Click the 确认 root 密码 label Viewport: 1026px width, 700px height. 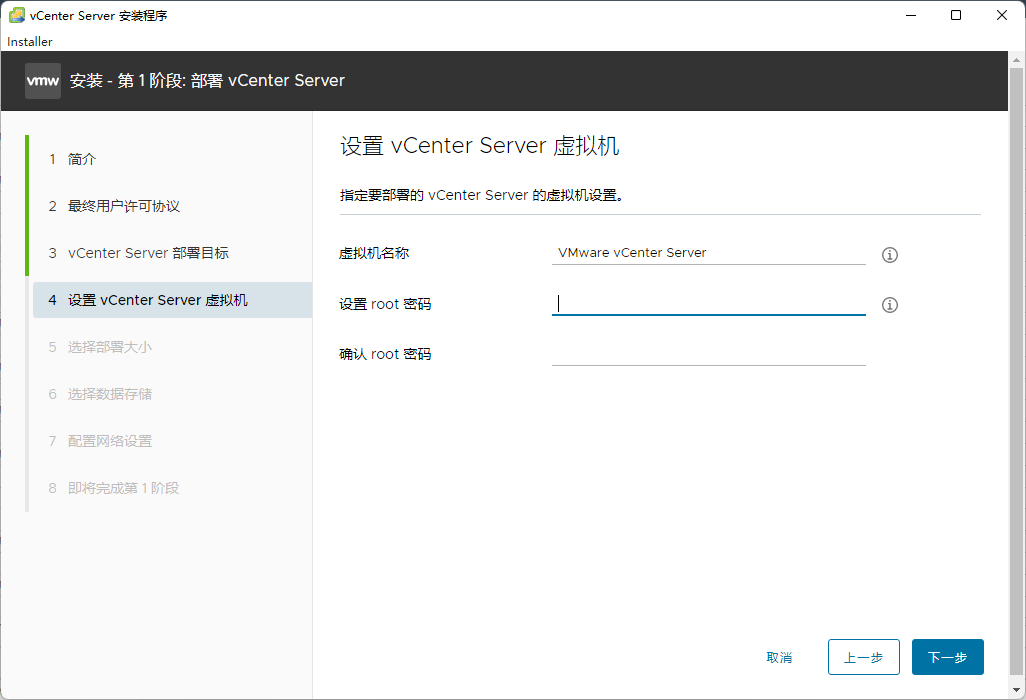[x=385, y=354]
